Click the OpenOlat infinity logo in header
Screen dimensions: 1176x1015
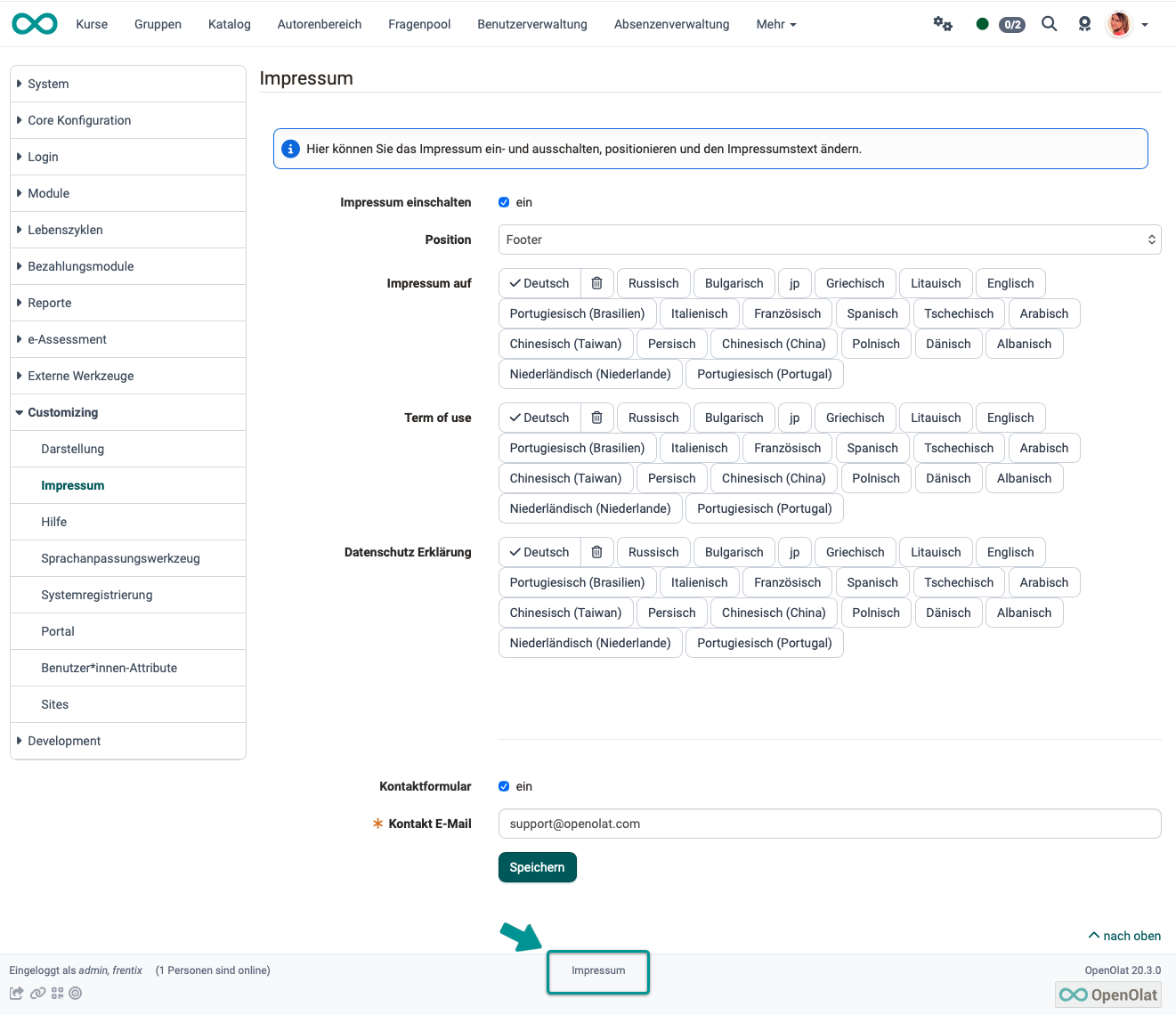[35, 24]
